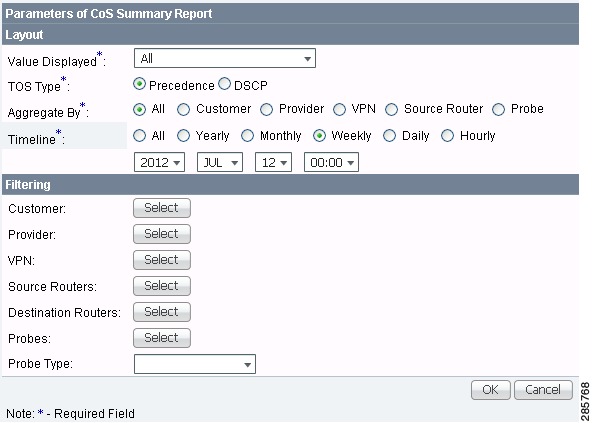Expand the year dropdown showing 2012
Image resolution: width=593 pixels, height=423 pixels.
pyautogui.click(x=159, y=162)
